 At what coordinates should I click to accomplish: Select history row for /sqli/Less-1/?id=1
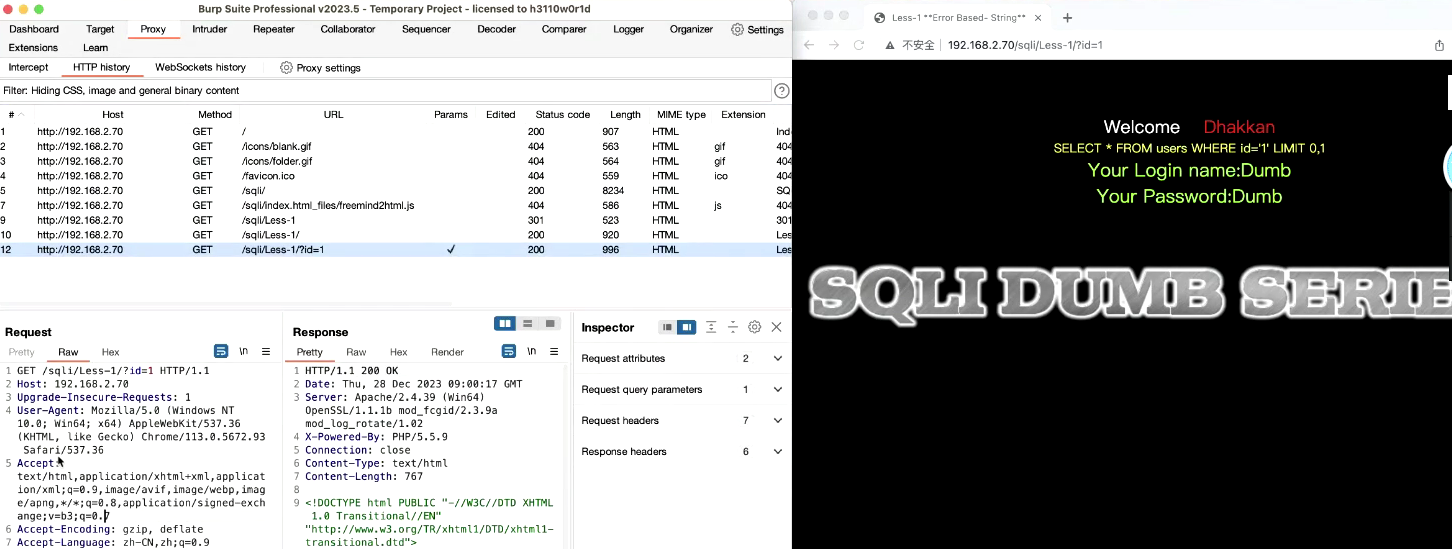click(x=395, y=250)
